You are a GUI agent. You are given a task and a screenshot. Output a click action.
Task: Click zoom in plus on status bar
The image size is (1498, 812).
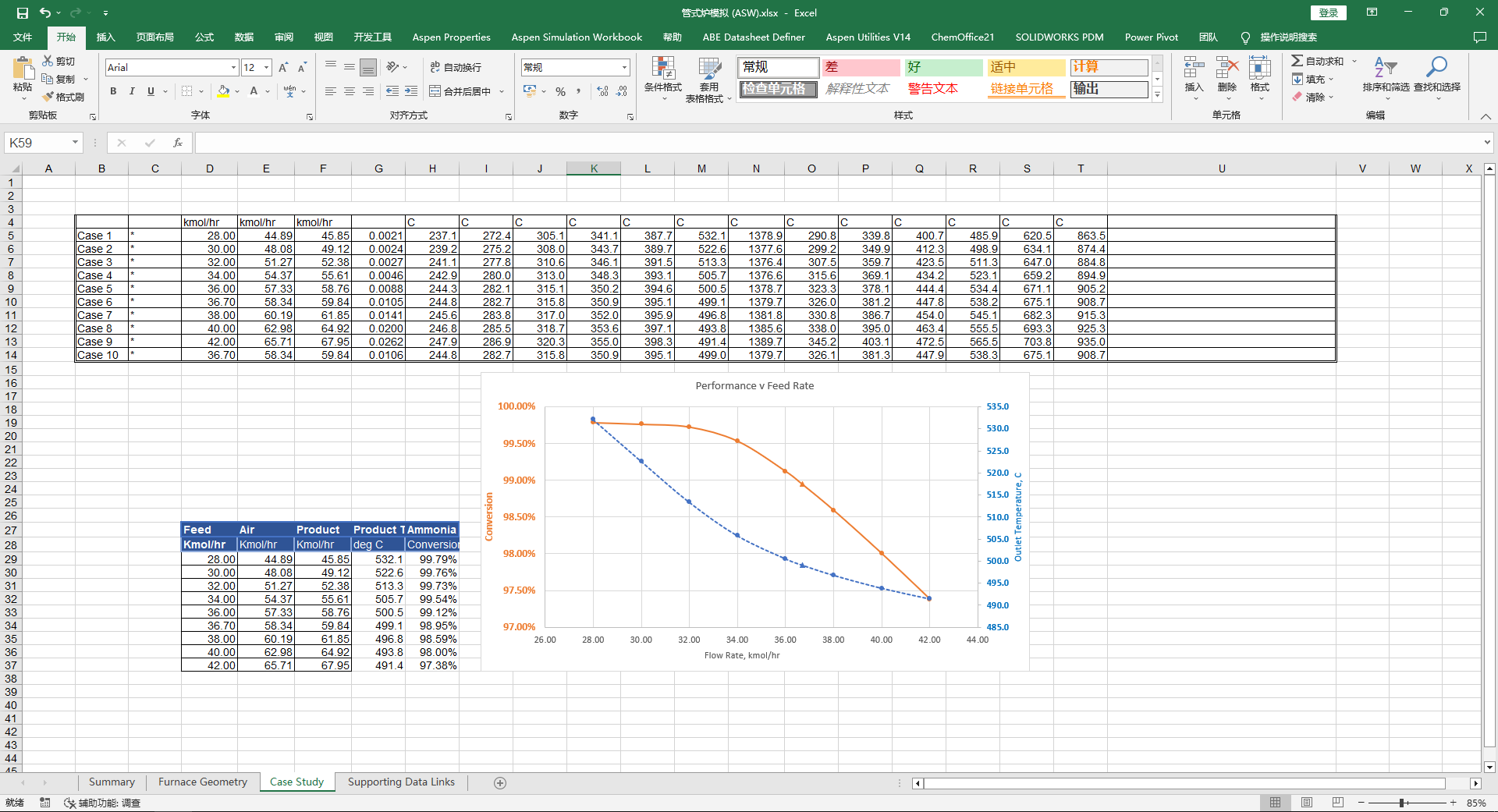[x=1453, y=803]
